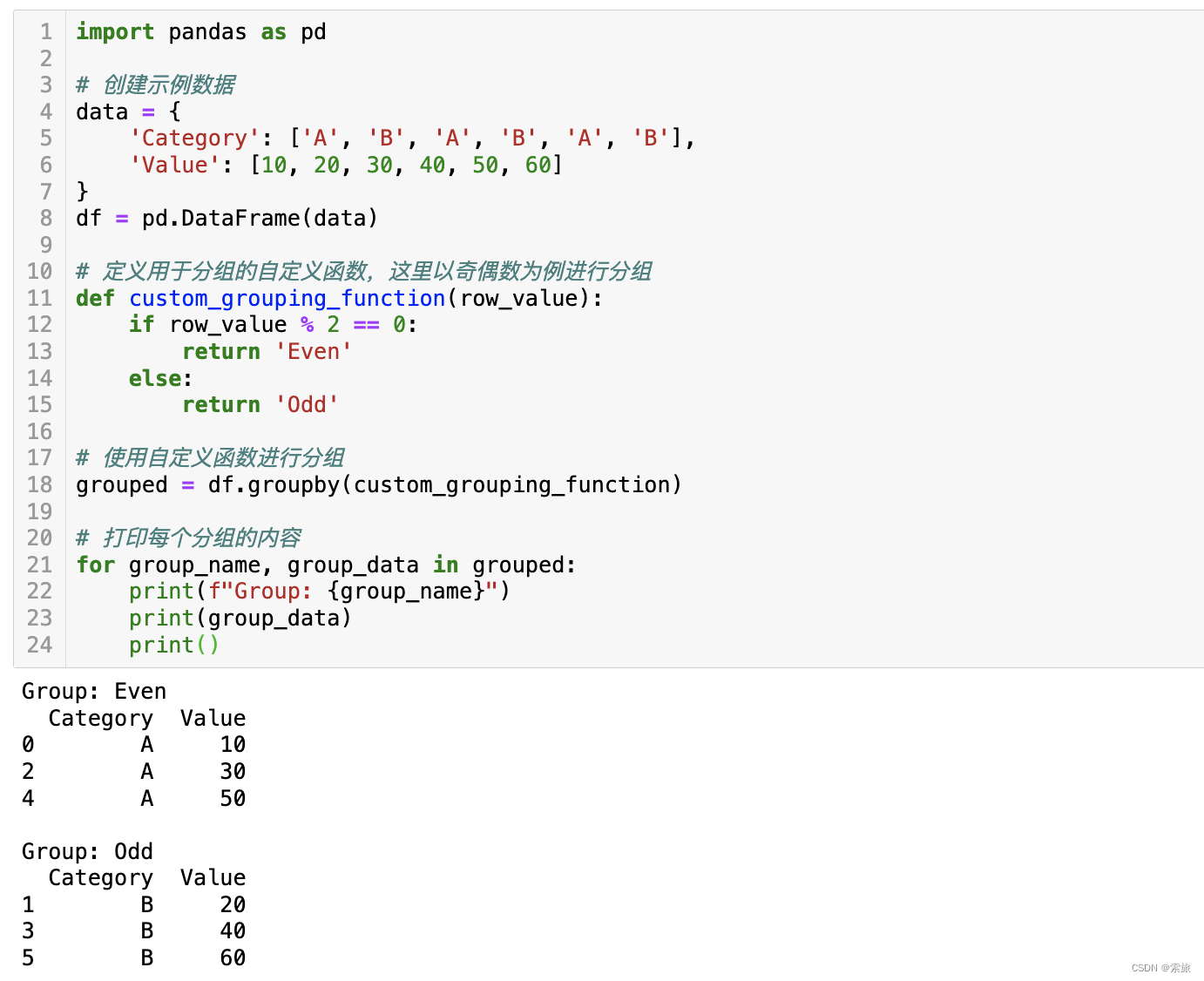The image size is (1204, 981).
Task: Click output row with index 0 and value 10
Action: [x=134, y=745]
